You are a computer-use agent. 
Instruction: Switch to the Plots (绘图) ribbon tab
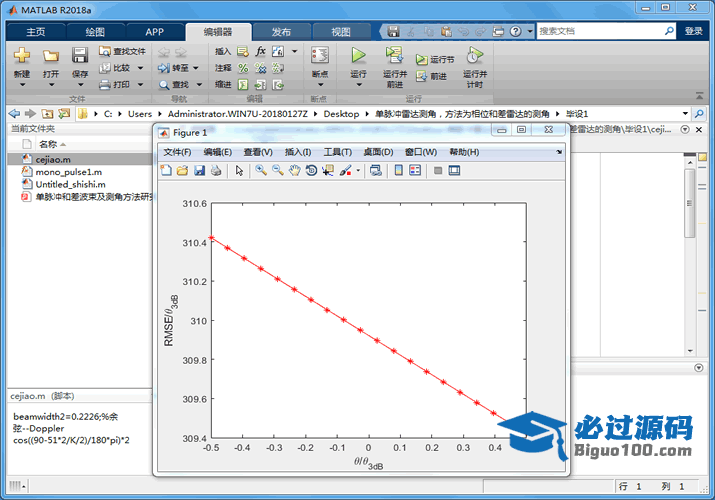[x=95, y=32]
